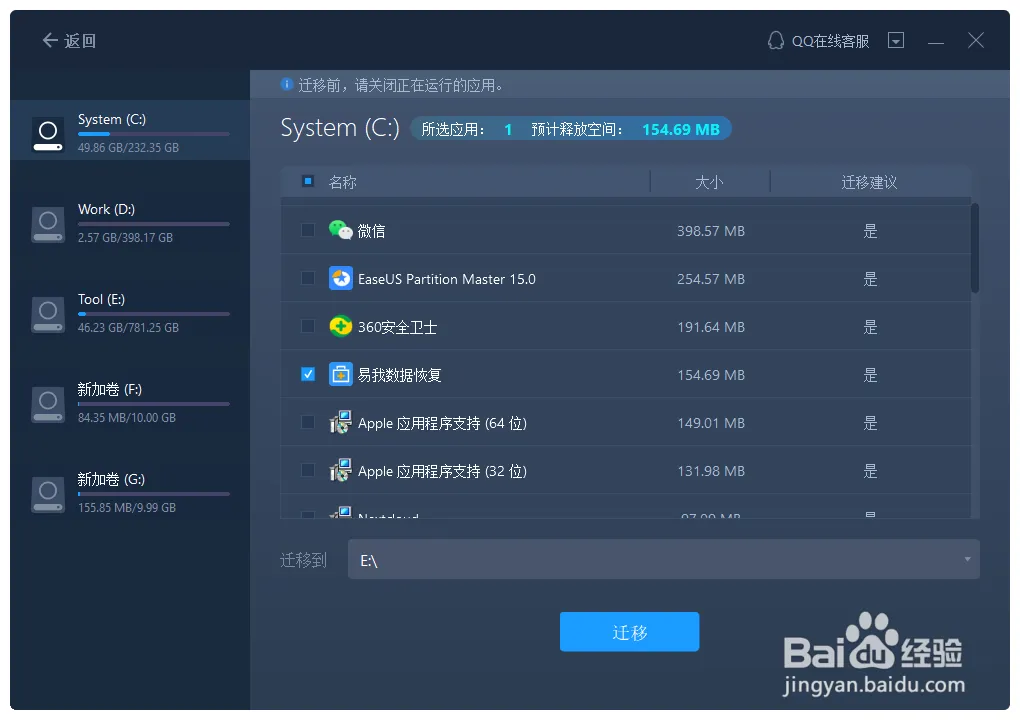The height and width of the screenshot is (720, 1020).
Task: Click the 迁移 migrate button
Action: [x=629, y=631]
